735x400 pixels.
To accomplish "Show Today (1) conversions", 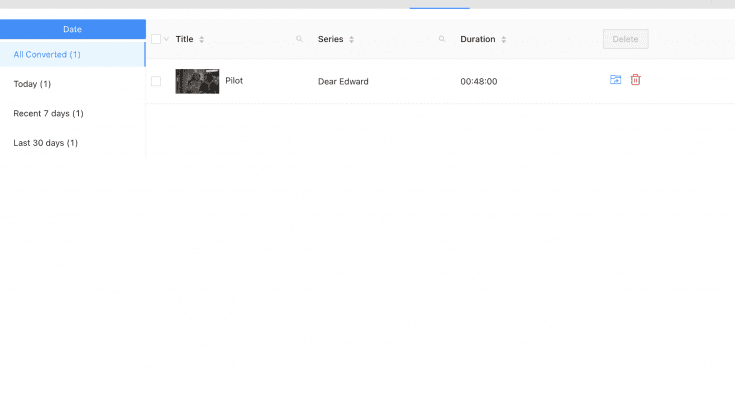I will pyautogui.click(x=32, y=84).
